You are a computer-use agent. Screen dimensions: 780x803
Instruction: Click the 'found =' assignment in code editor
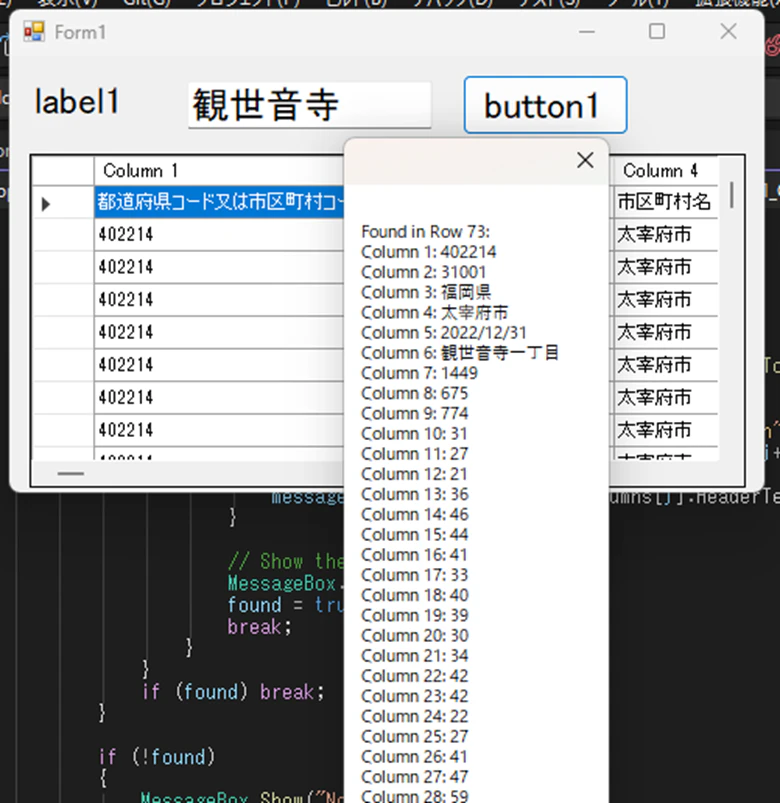coord(265,605)
